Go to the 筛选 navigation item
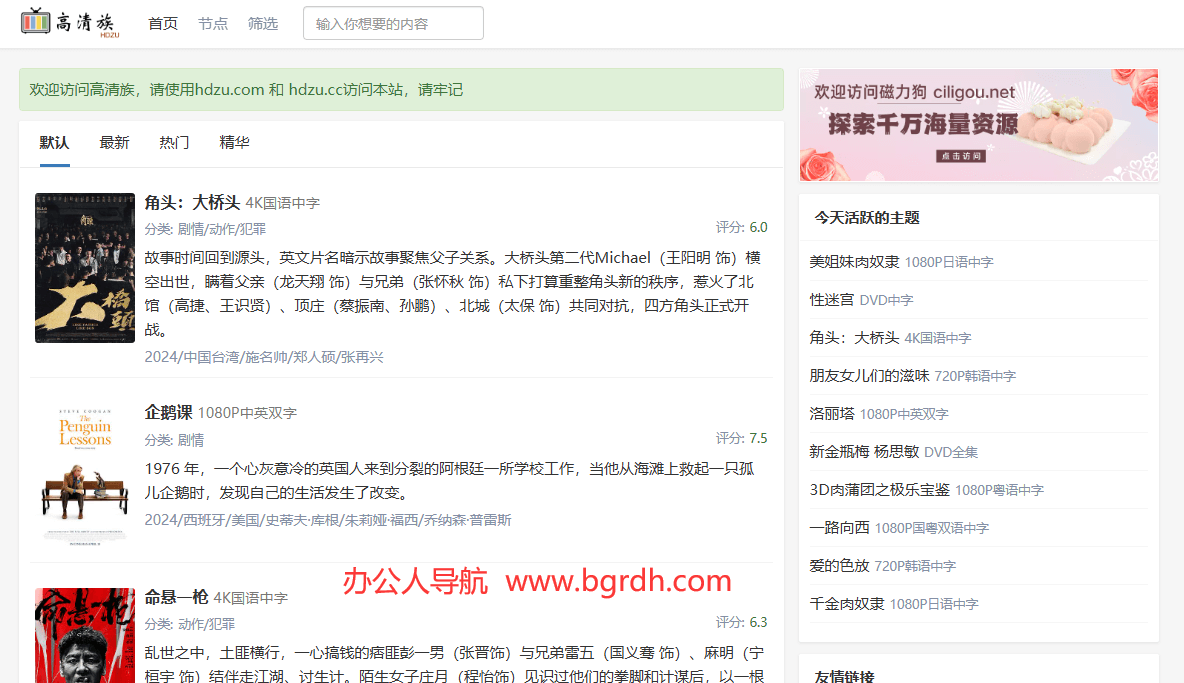This screenshot has height=683, width=1184. (x=263, y=23)
